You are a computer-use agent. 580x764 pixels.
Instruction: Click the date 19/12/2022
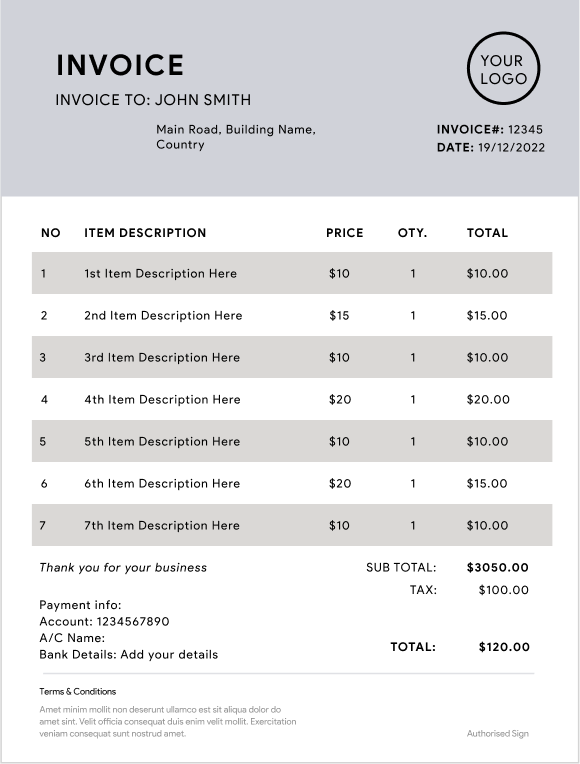(x=511, y=148)
